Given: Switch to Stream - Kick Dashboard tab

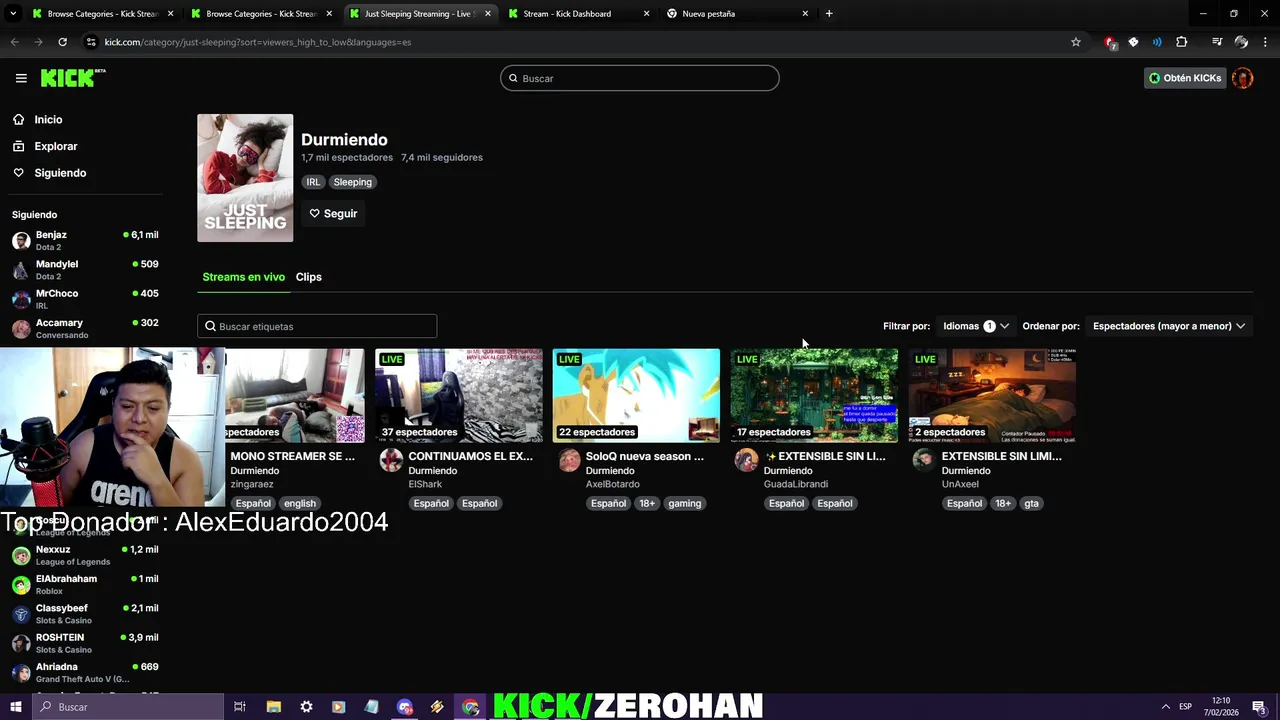Looking at the screenshot, I should [x=580, y=14].
